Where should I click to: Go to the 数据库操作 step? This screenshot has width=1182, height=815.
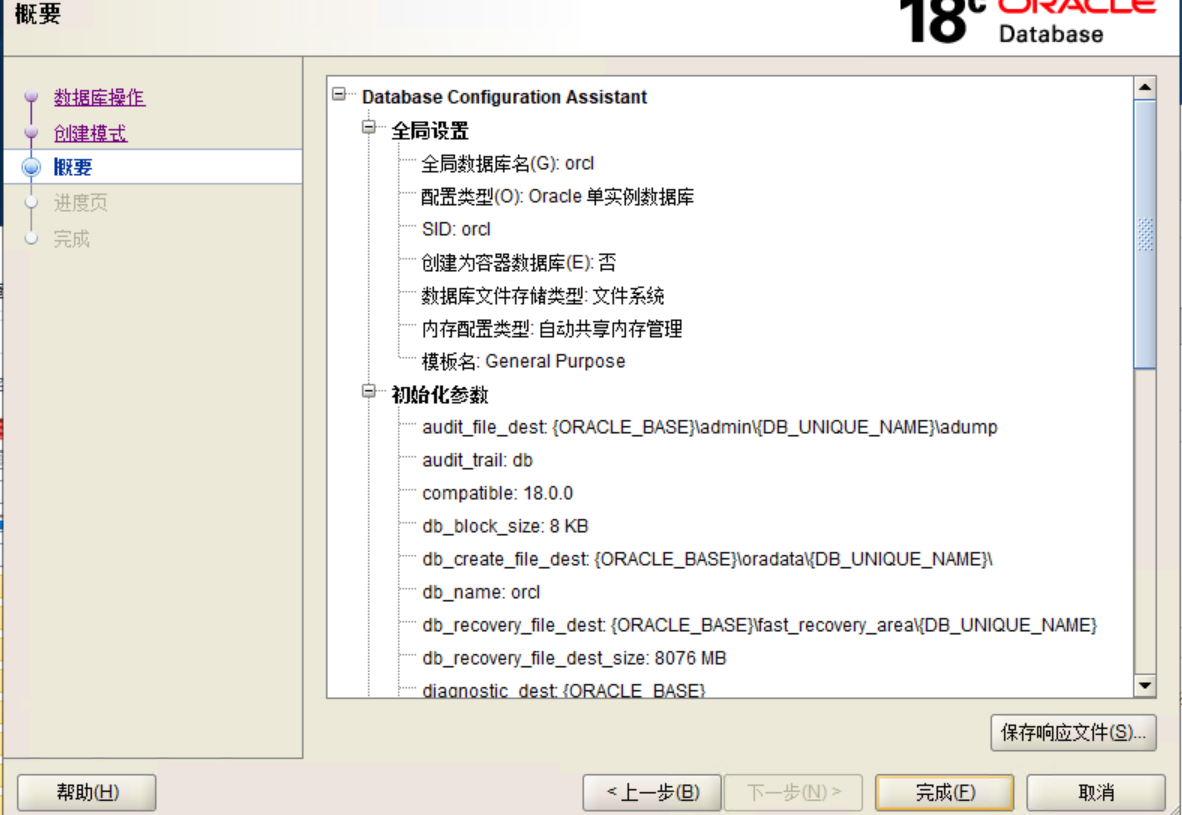click(100, 97)
